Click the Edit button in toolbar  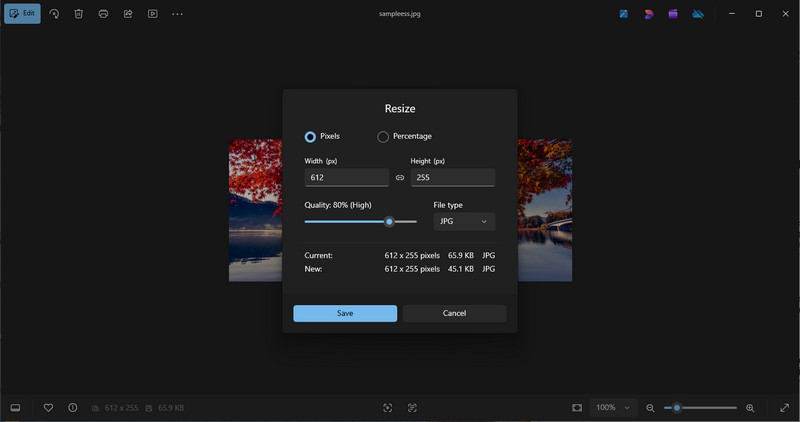pyautogui.click(x=22, y=14)
